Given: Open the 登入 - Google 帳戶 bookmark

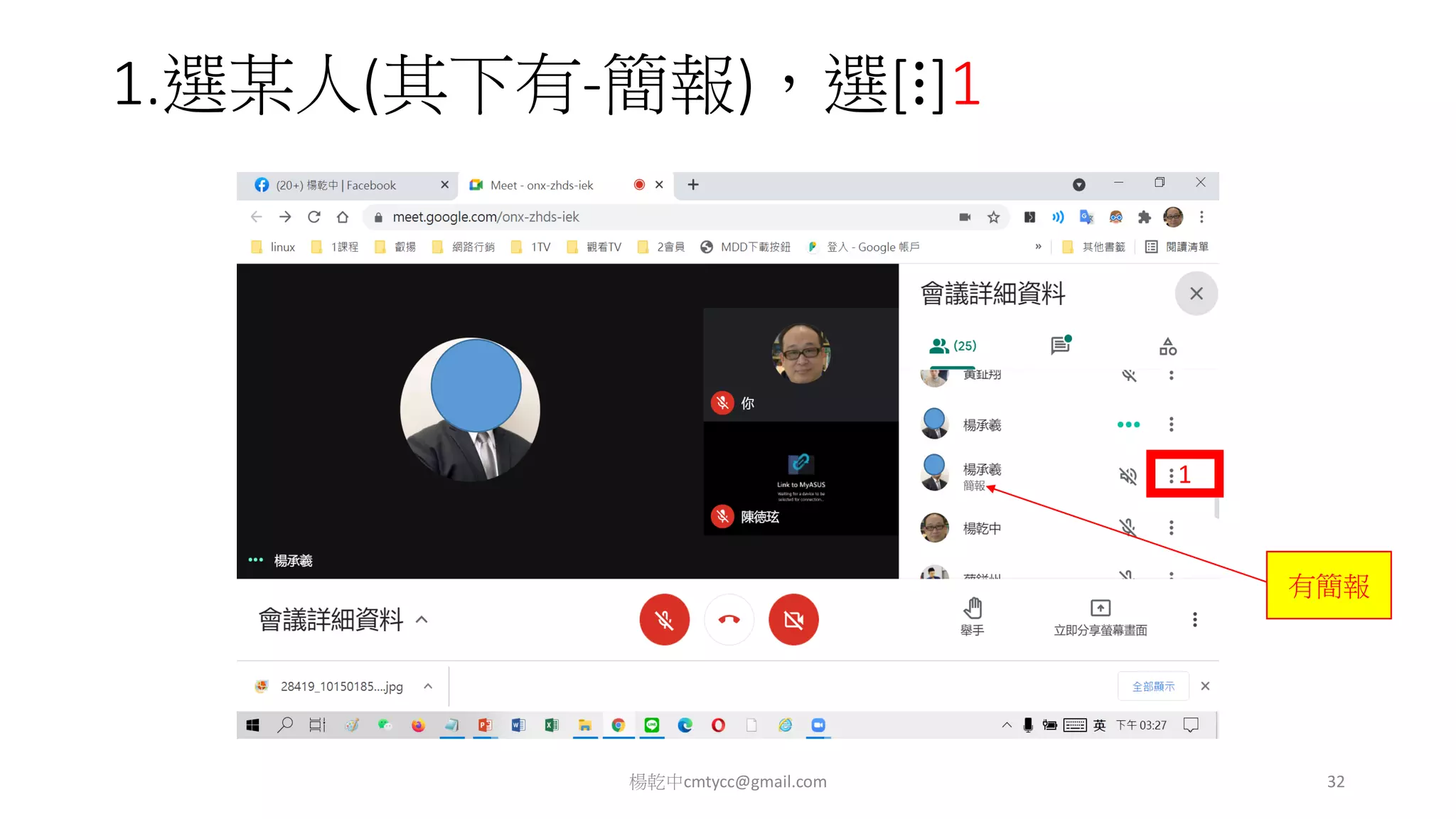Looking at the screenshot, I should [864, 247].
